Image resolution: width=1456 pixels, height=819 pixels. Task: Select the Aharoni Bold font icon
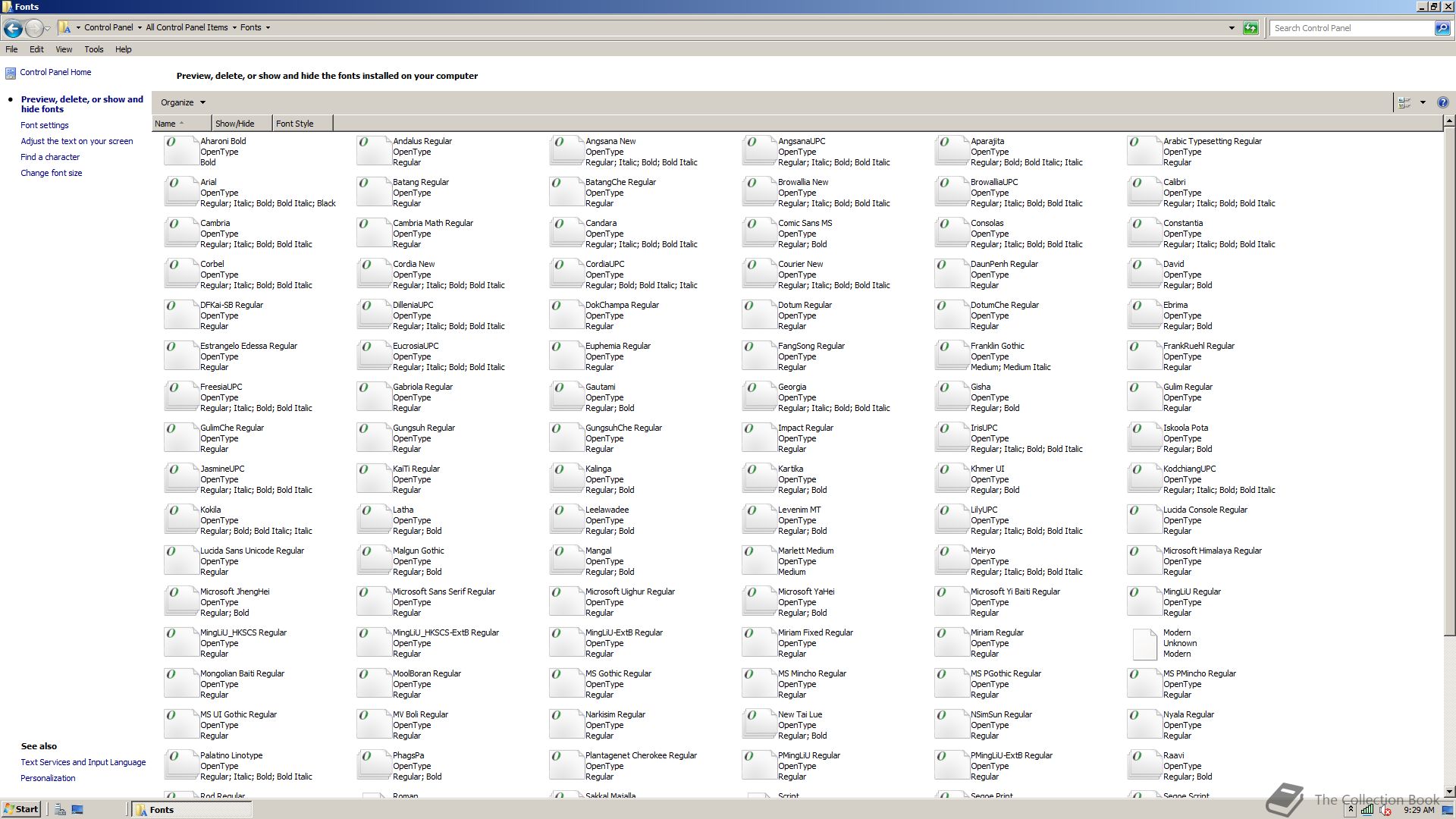point(180,151)
